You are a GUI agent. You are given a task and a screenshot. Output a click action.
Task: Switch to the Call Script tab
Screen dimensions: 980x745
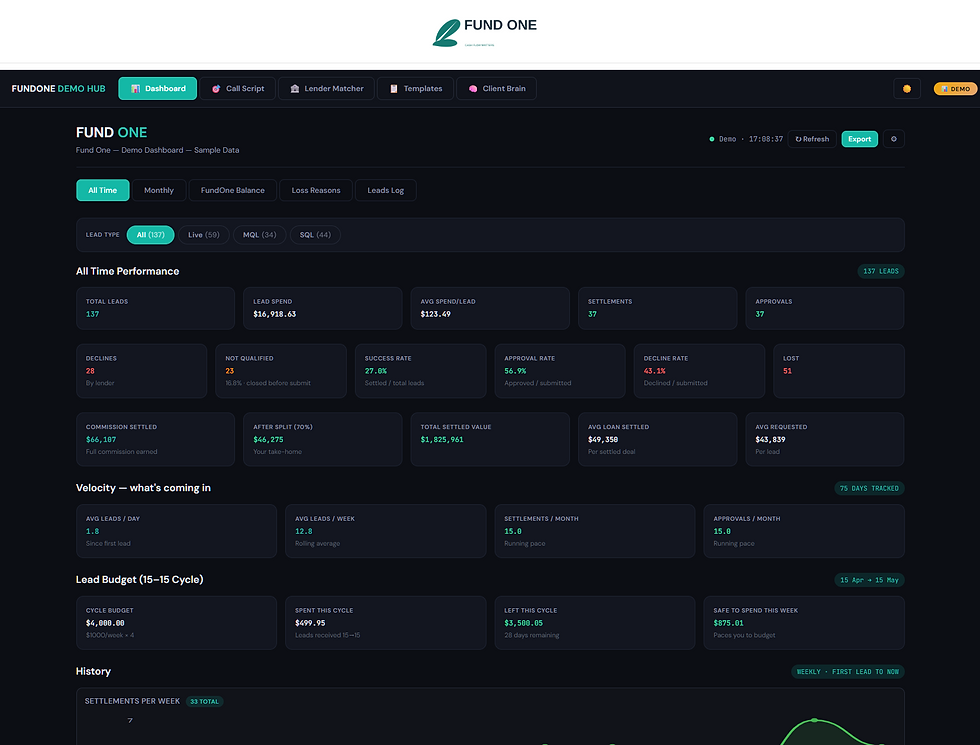pos(238,89)
